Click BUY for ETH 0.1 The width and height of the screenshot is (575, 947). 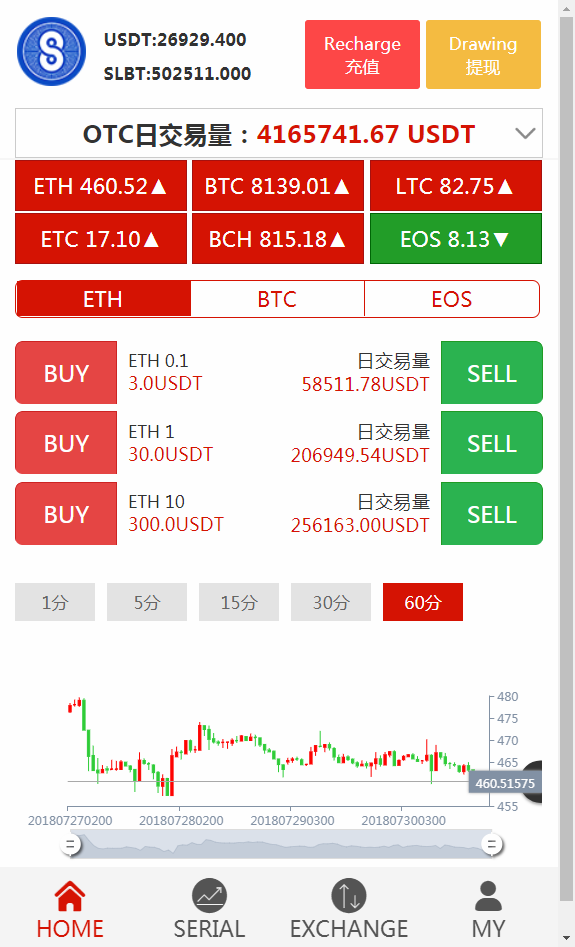(x=66, y=373)
